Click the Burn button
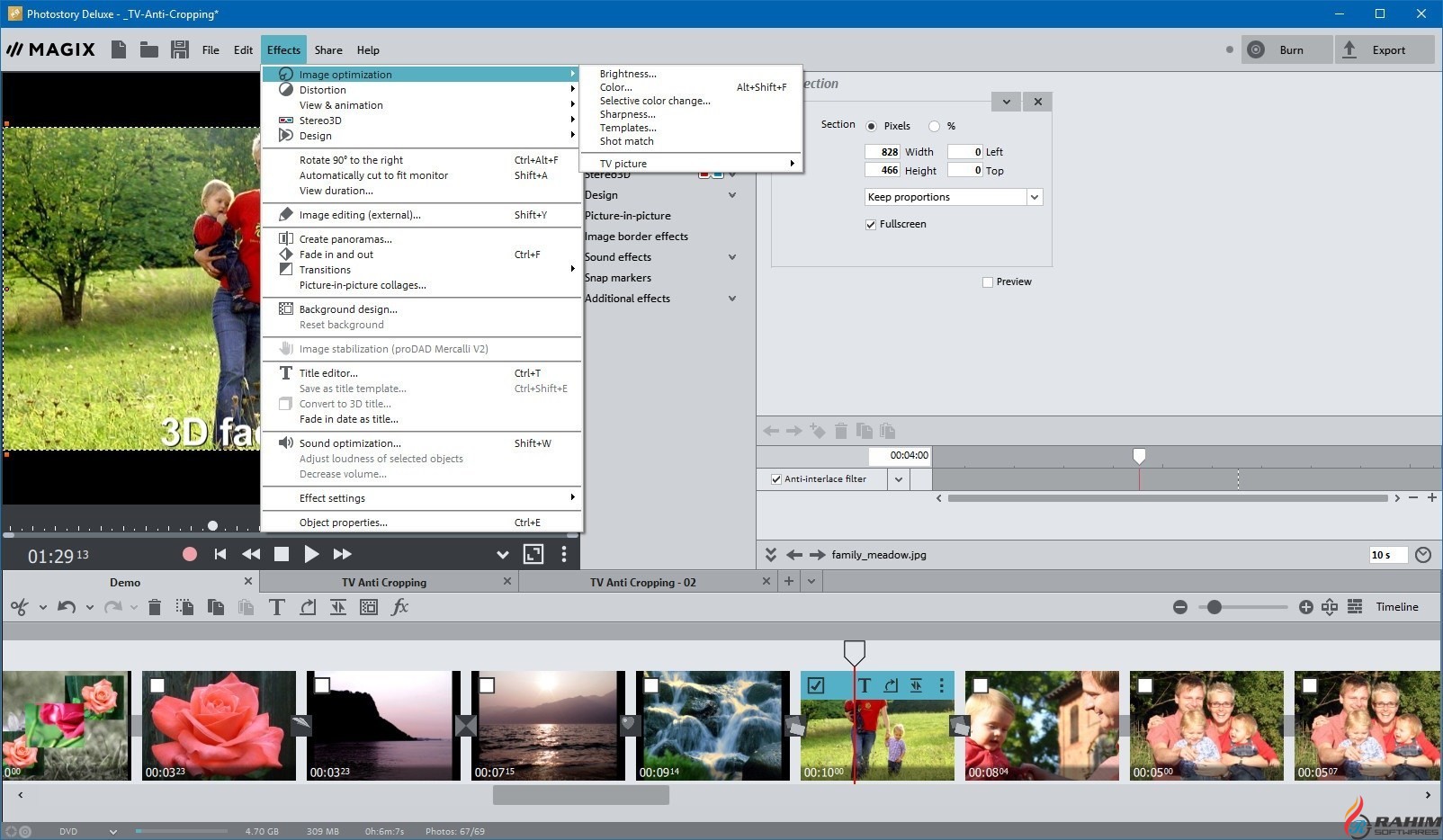The height and width of the screenshot is (840, 1443). point(1286,49)
